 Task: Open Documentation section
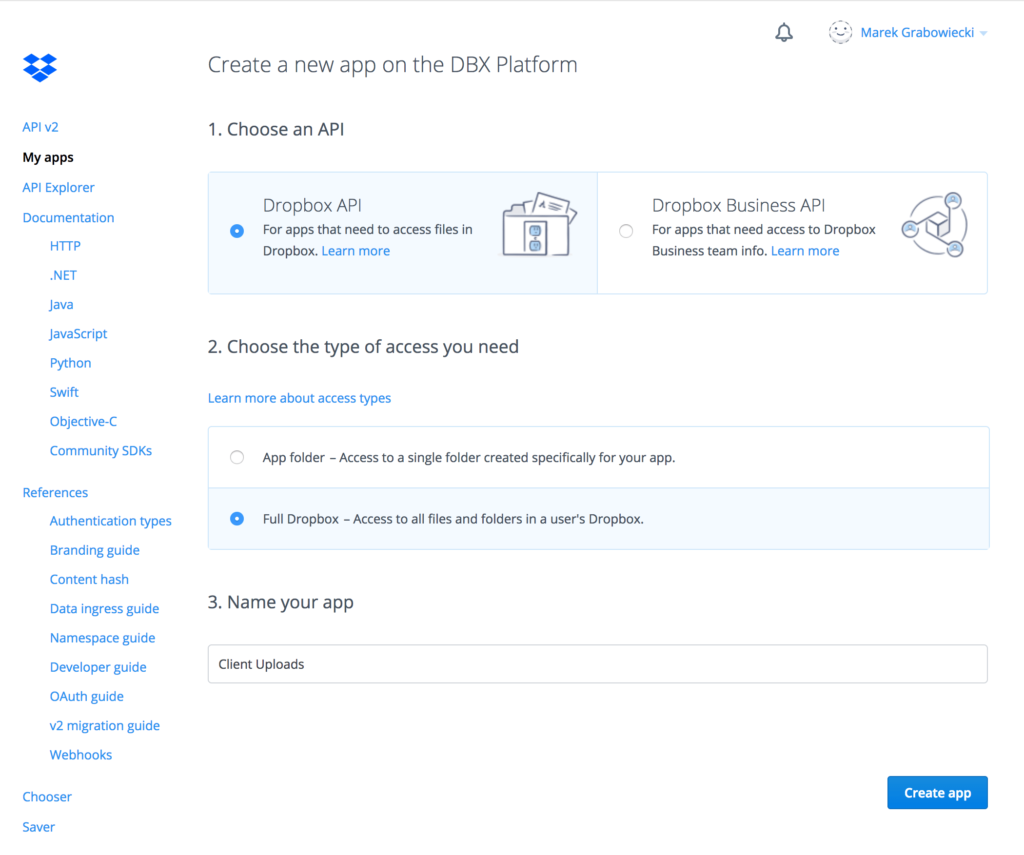point(68,218)
